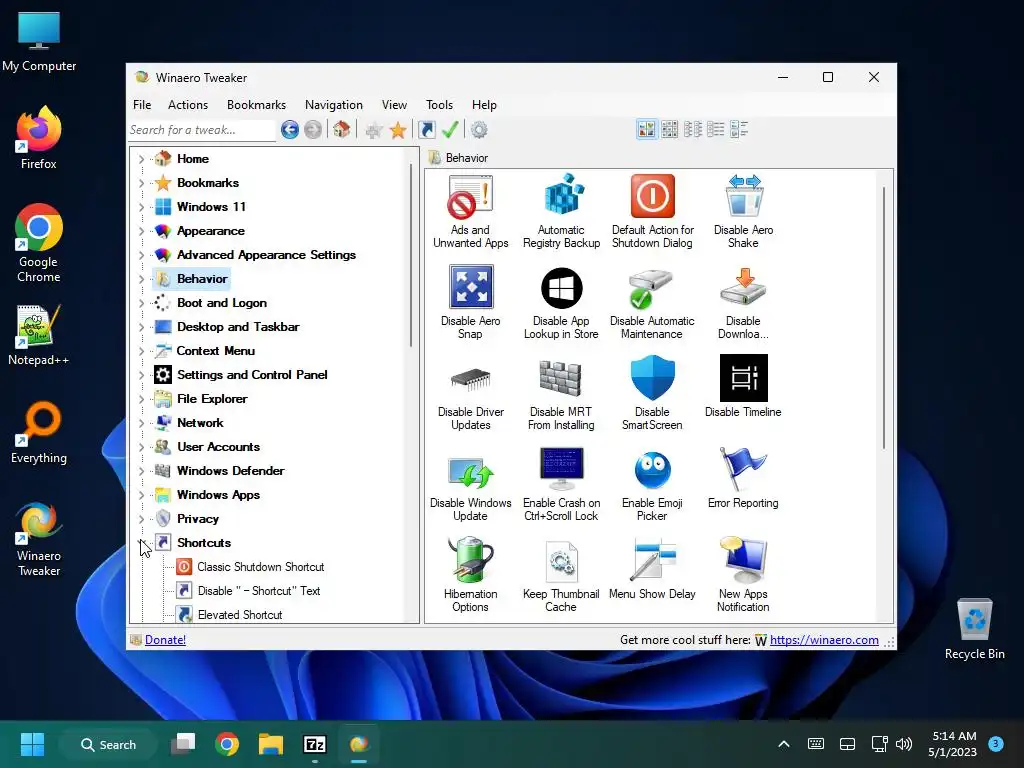Click the tweak list vertical scrollbar
Screen dimensions: 1024x768
[x=884, y=318]
